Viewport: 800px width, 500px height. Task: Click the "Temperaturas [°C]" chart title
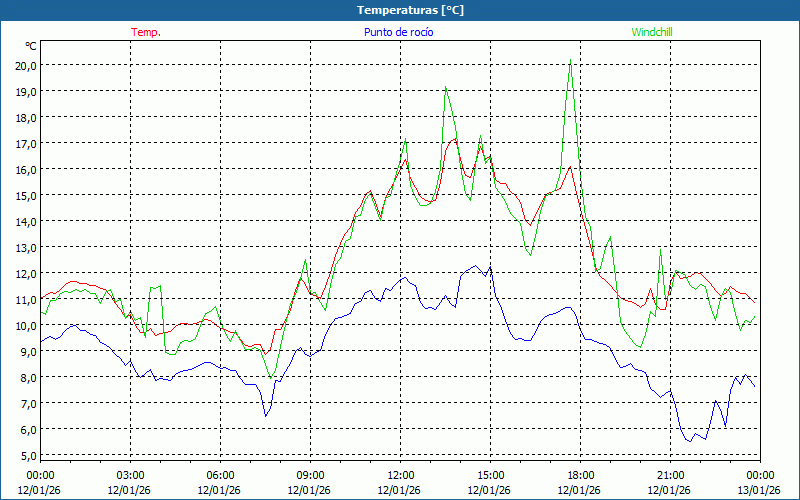[410, 10]
